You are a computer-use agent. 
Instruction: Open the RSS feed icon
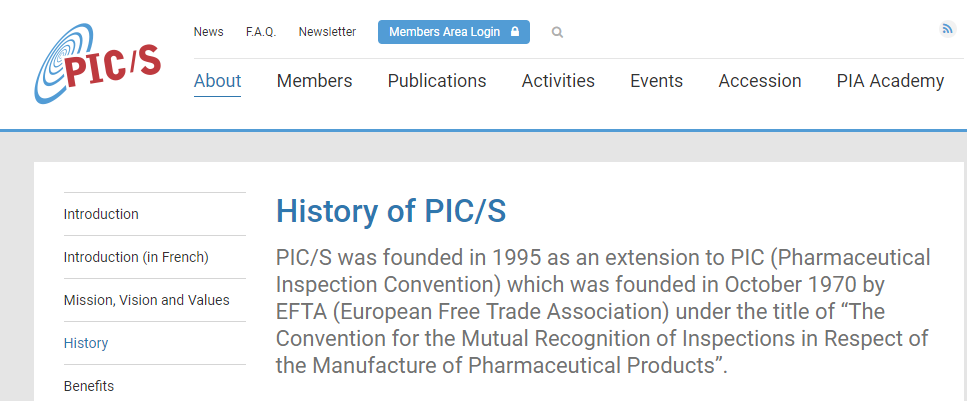point(947,28)
